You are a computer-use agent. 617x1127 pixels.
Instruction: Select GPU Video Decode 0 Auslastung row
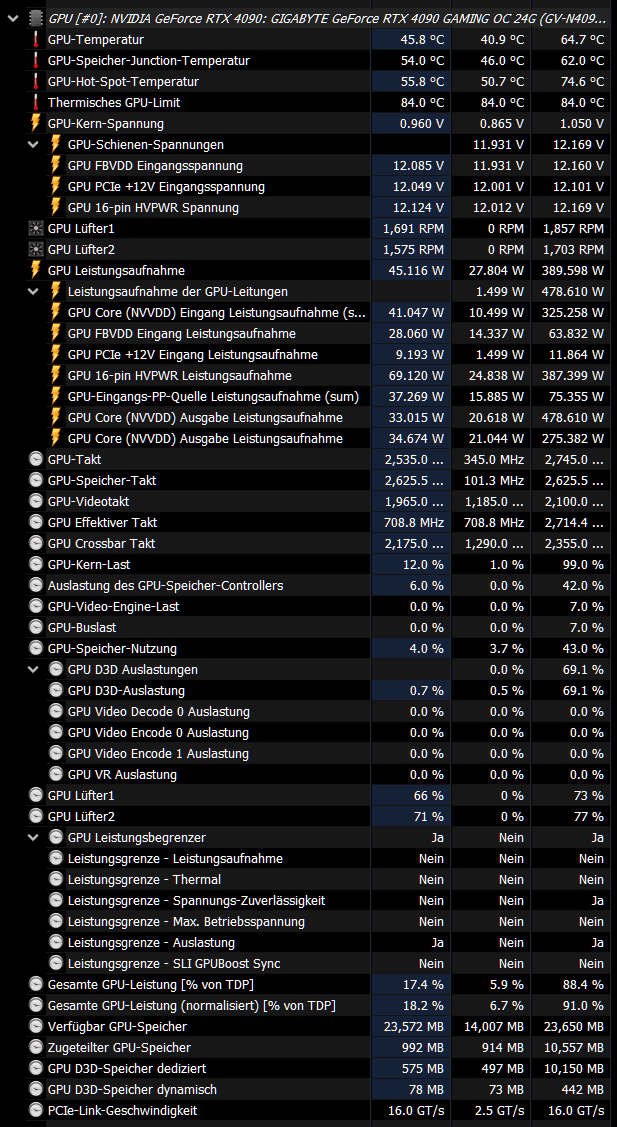click(x=159, y=712)
